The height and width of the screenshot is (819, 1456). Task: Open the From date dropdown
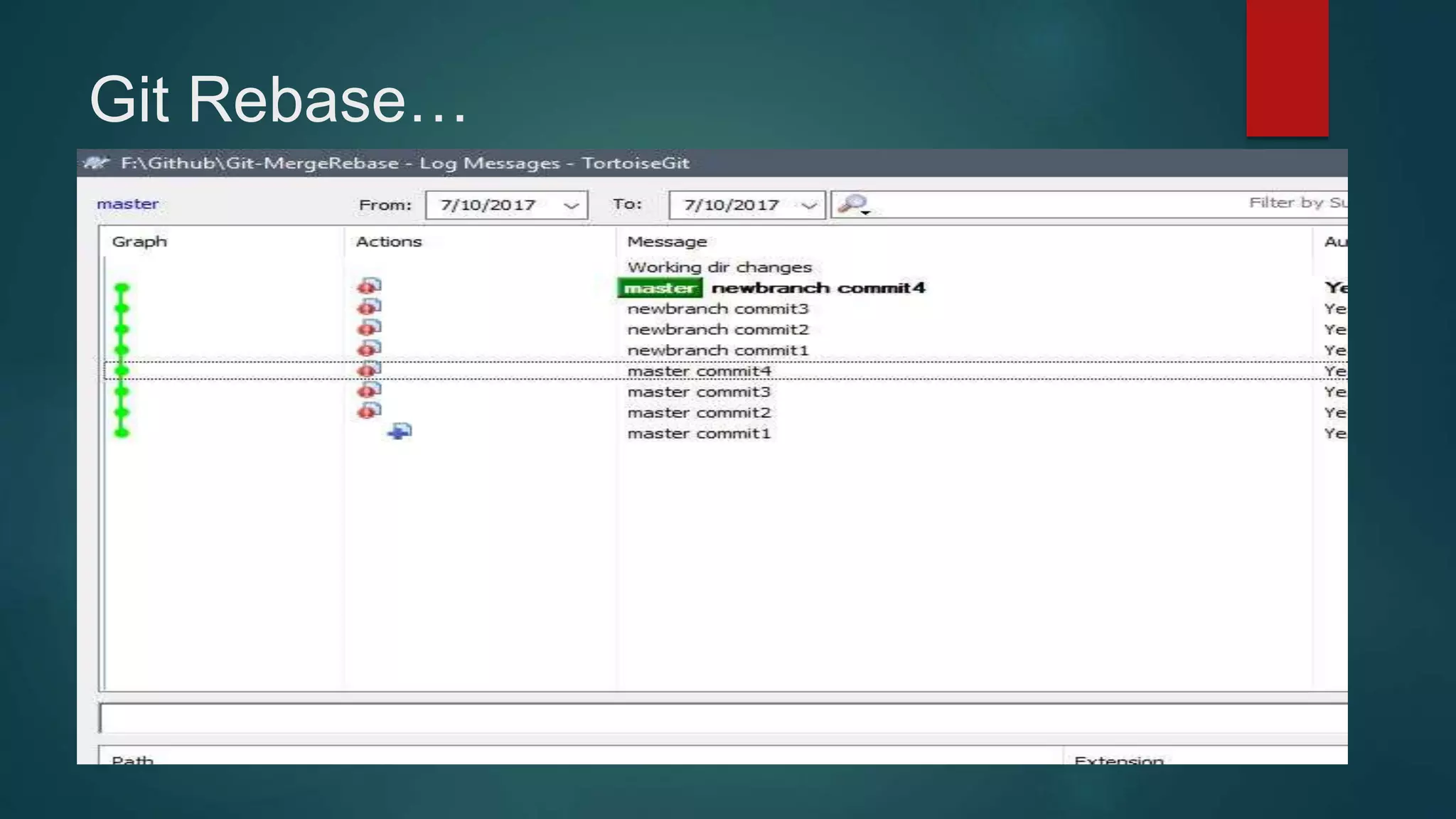point(571,205)
